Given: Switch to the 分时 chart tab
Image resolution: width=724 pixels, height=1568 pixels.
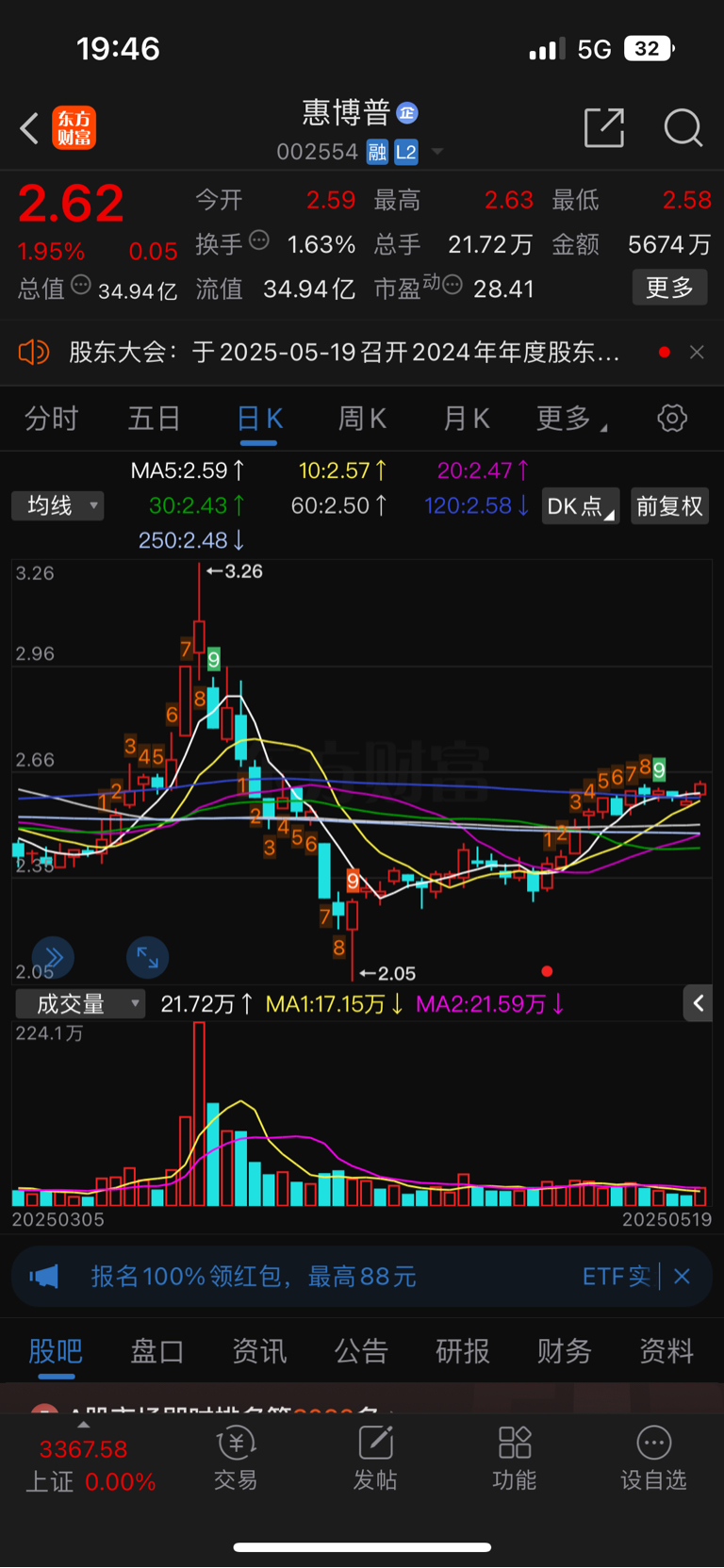Looking at the screenshot, I should click(51, 419).
